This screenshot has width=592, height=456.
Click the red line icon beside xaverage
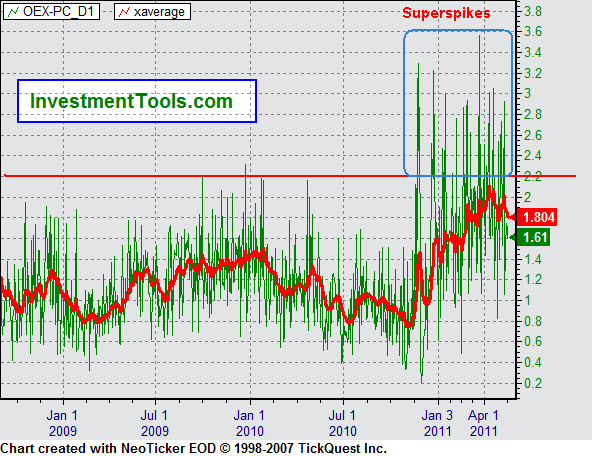pos(124,12)
